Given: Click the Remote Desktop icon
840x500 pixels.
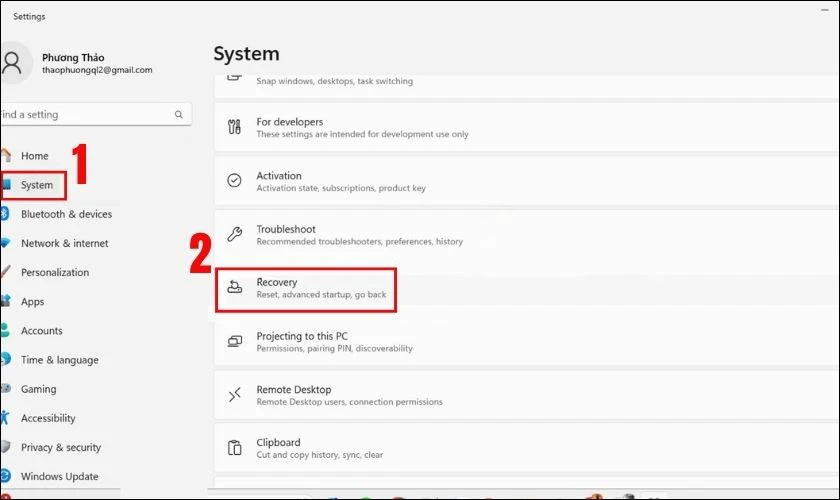Looking at the screenshot, I should tap(235, 395).
